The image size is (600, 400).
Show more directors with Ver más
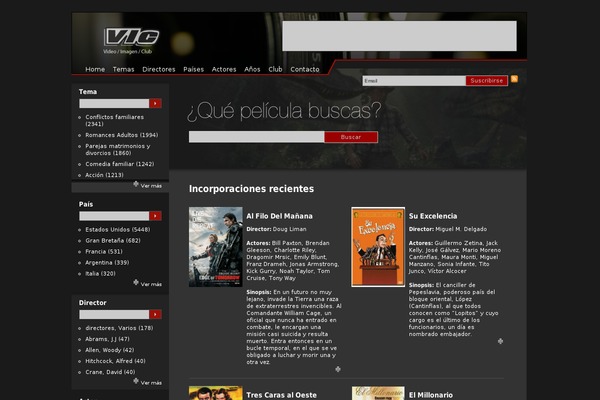[x=148, y=382]
